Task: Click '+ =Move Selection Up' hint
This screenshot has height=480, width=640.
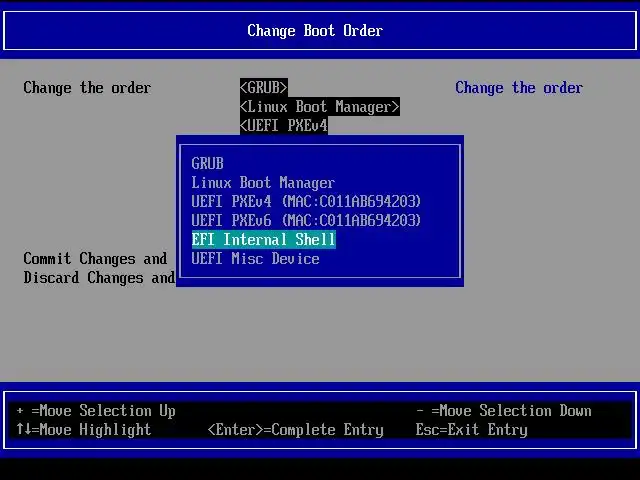Action: [96, 411]
